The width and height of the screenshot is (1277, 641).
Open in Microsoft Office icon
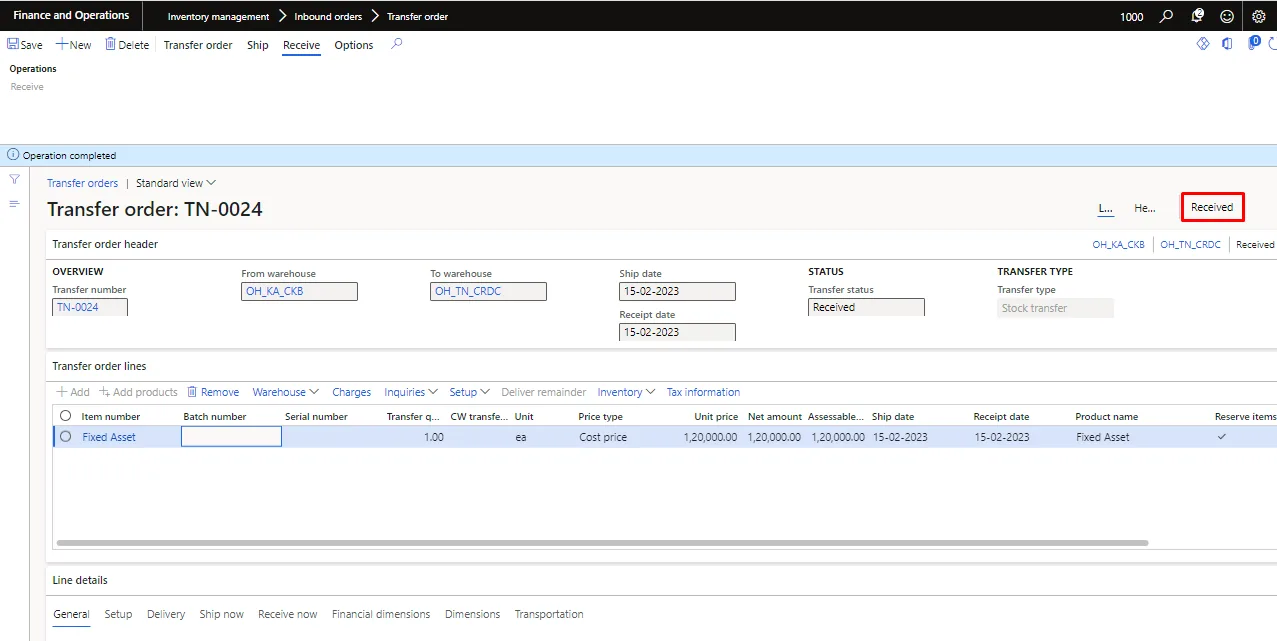[1227, 44]
